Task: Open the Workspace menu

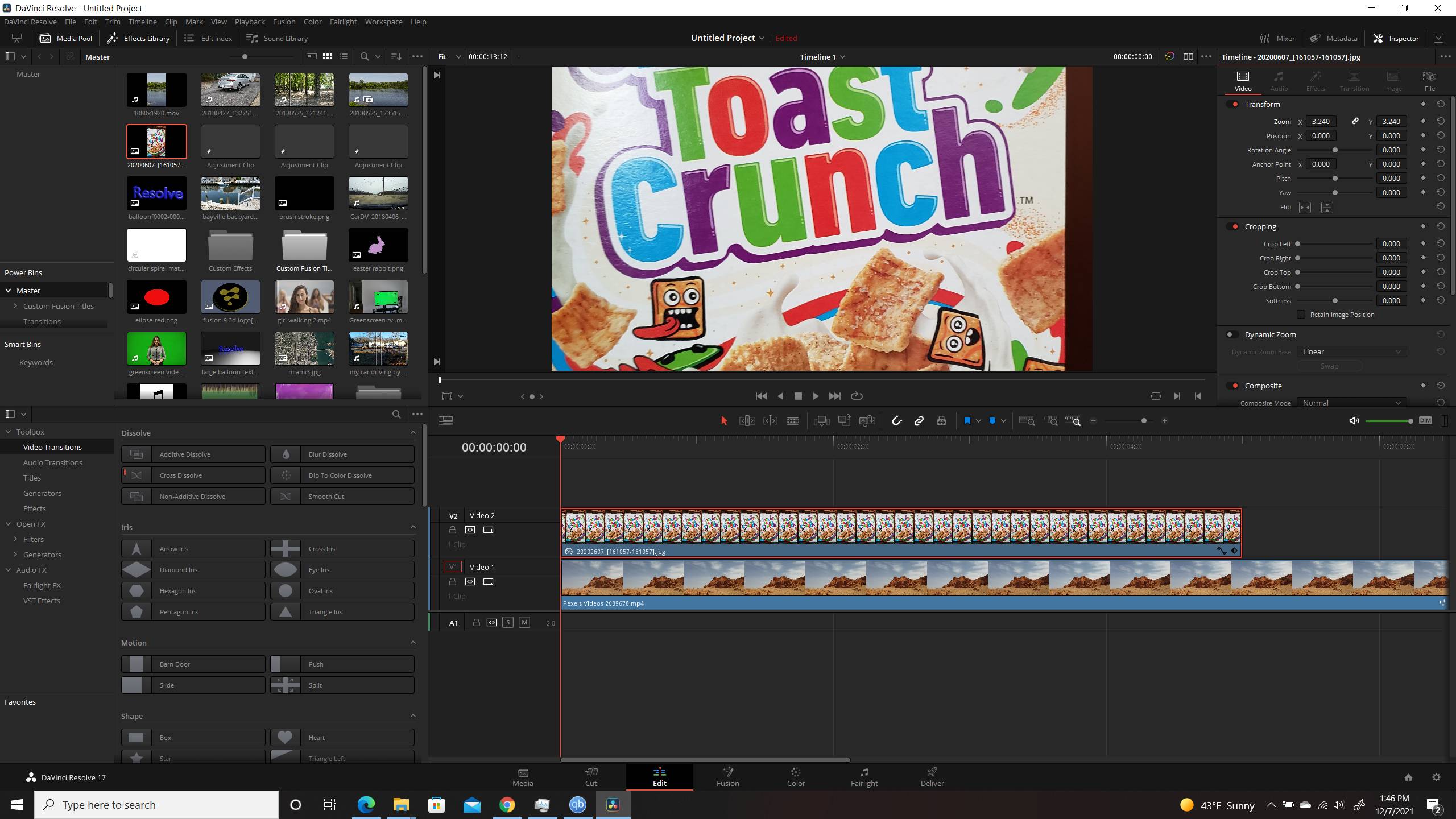Action: 383,22
